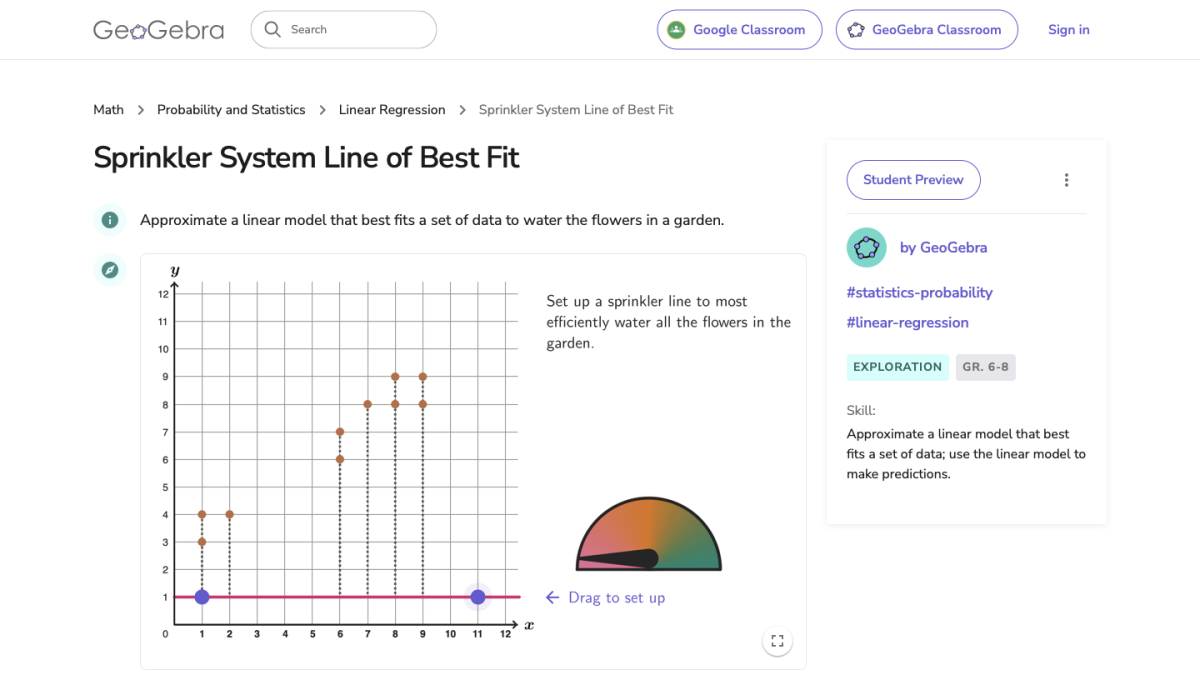Expand the Math breadcrumb section
Viewport: 1200px width, 675px height.
(x=108, y=109)
